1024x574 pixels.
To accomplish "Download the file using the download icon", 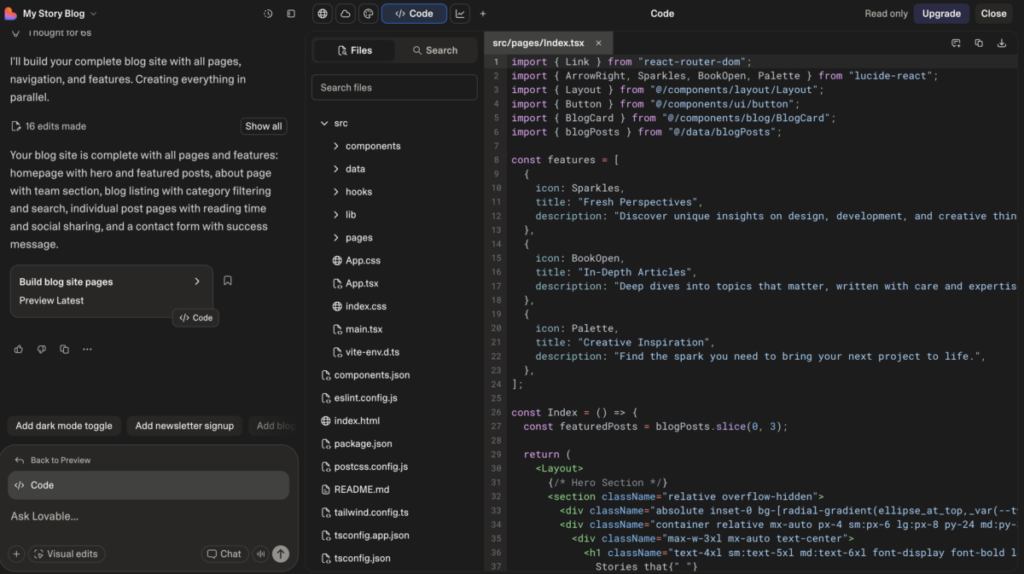I will (x=1002, y=43).
